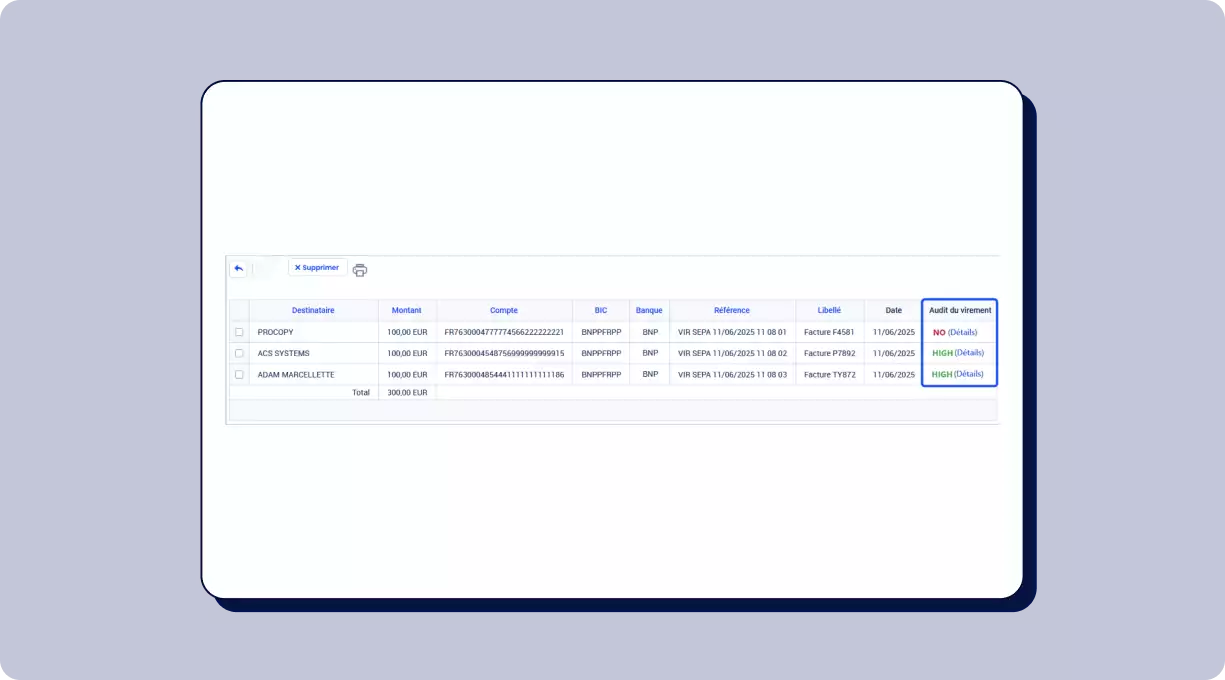Click the 300,00 EUR total amount
Viewport: 1225px width, 680px height.
click(407, 393)
